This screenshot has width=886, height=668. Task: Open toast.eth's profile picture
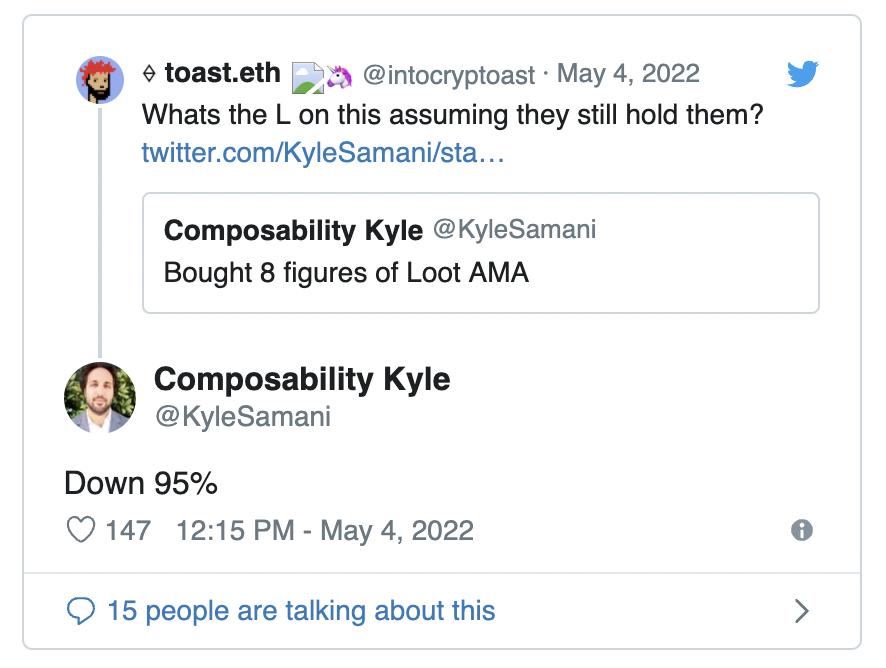(100, 80)
